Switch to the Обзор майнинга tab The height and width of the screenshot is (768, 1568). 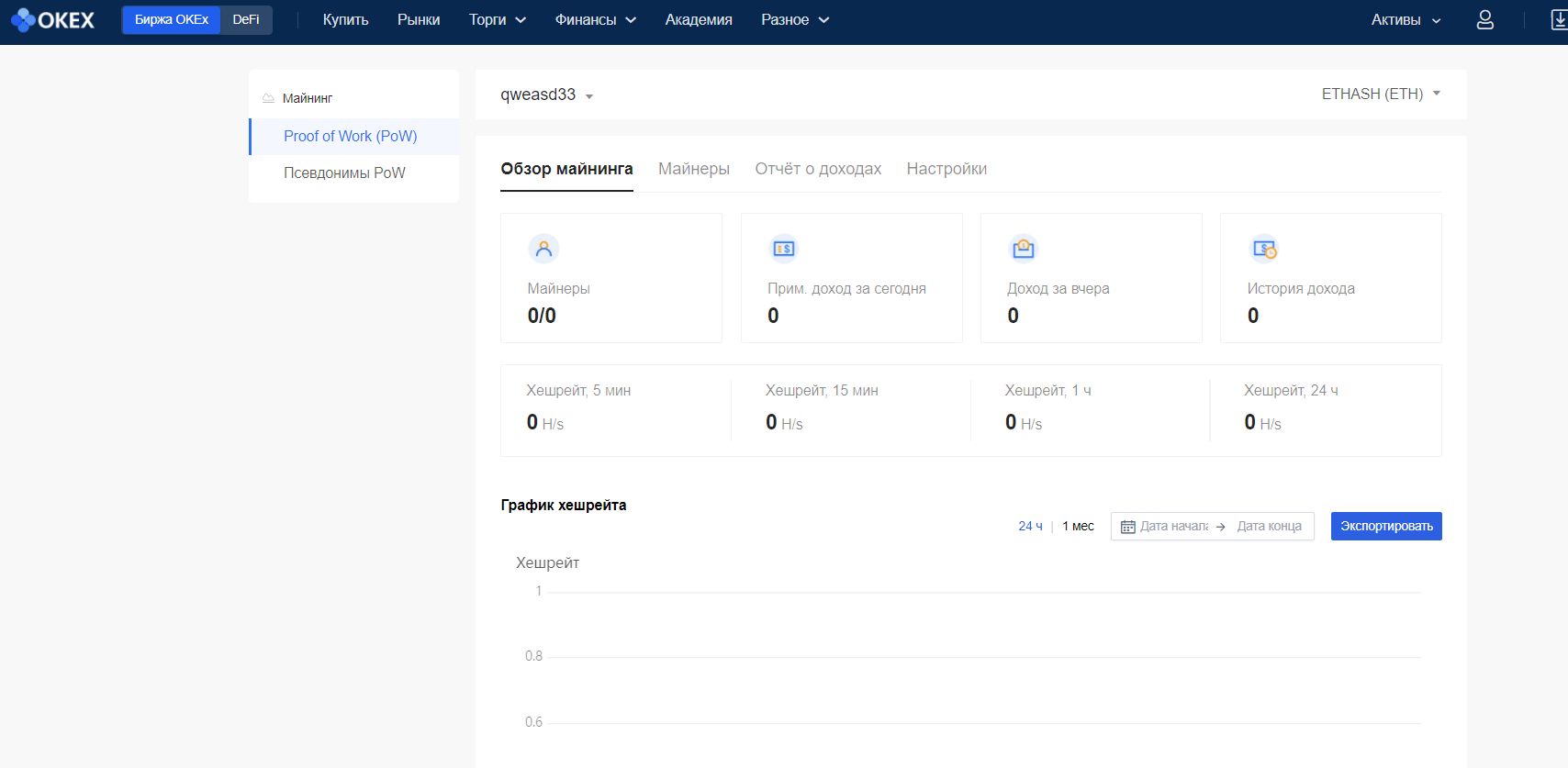(566, 169)
